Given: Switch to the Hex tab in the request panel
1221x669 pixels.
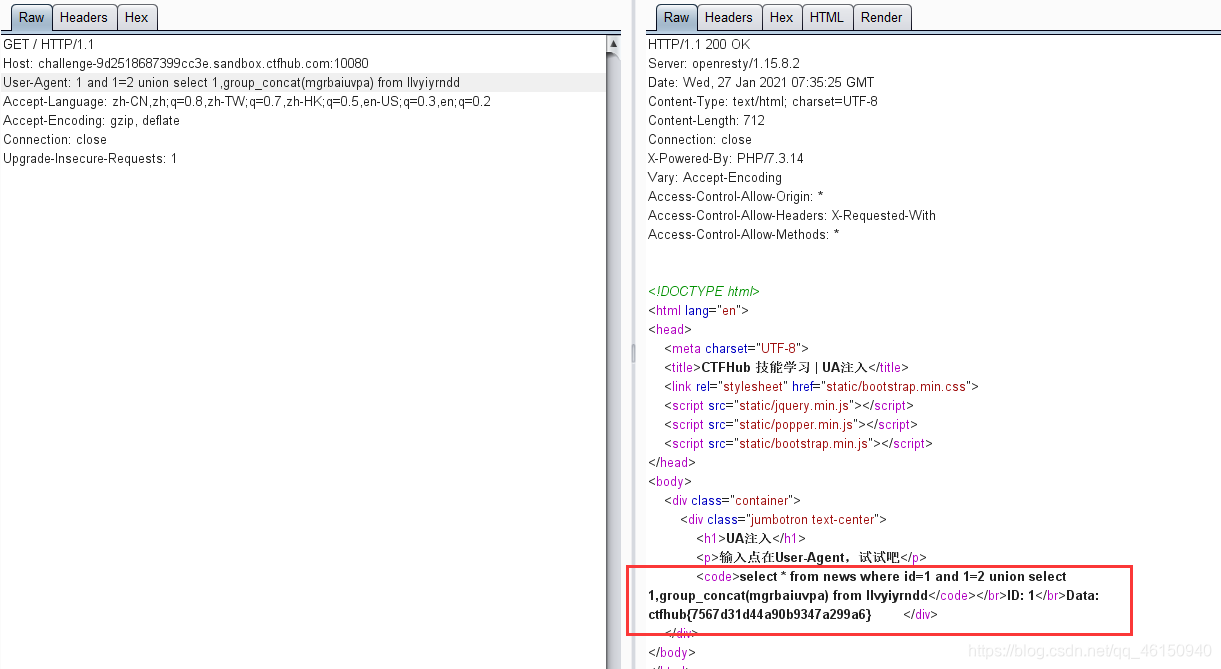Looking at the screenshot, I should pyautogui.click(x=136, y=17).
